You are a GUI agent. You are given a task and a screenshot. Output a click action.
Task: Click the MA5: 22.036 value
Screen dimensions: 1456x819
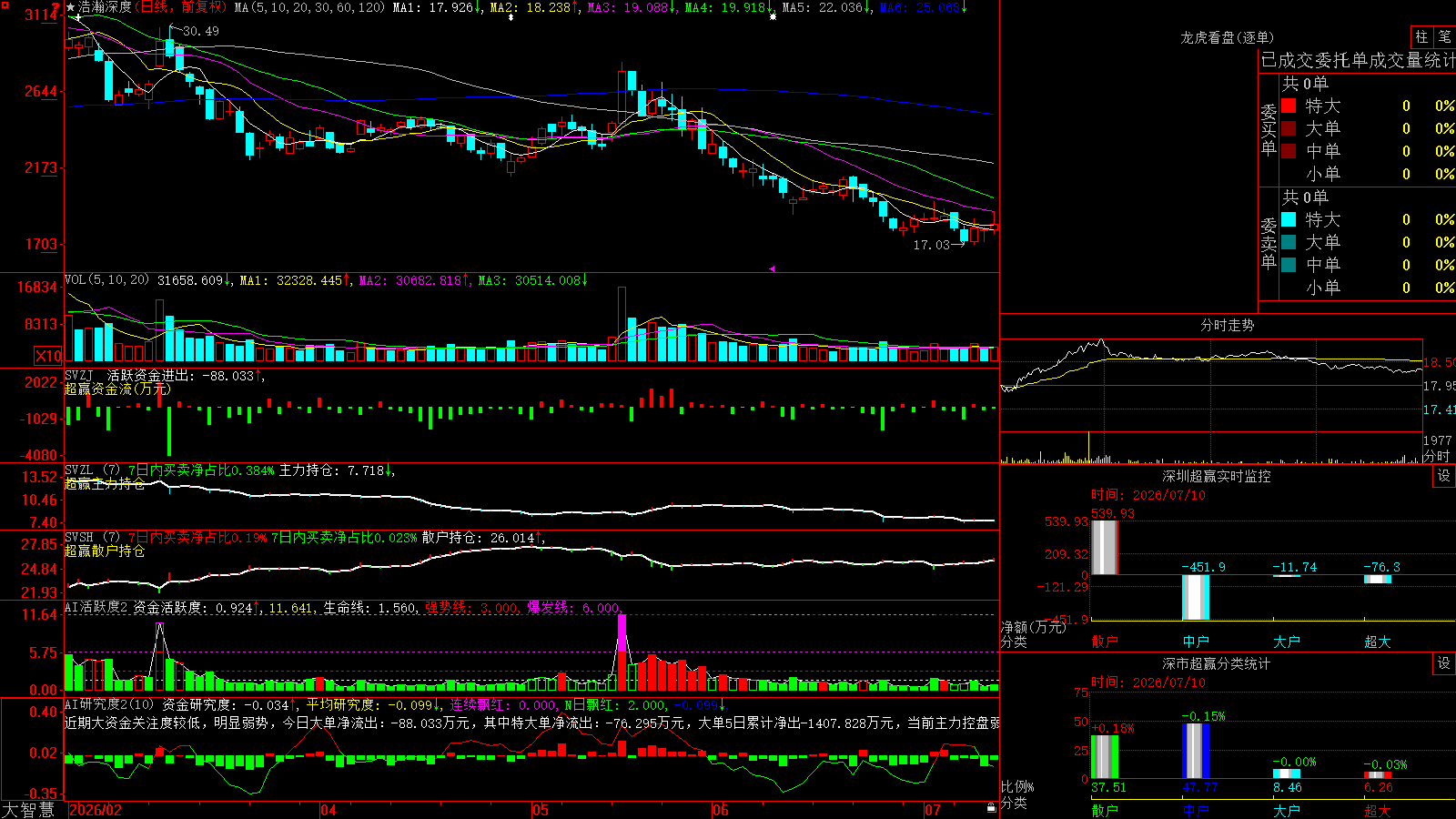(x=823, y=7)
